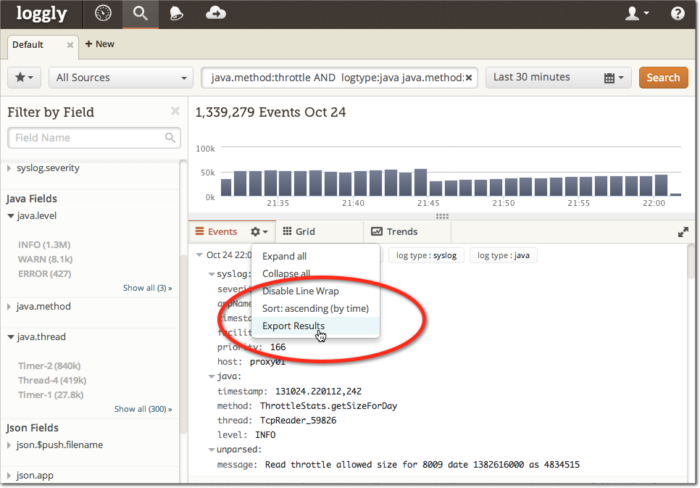
Task: Open the alerts bell icon
Action: (x=177, y=13)
